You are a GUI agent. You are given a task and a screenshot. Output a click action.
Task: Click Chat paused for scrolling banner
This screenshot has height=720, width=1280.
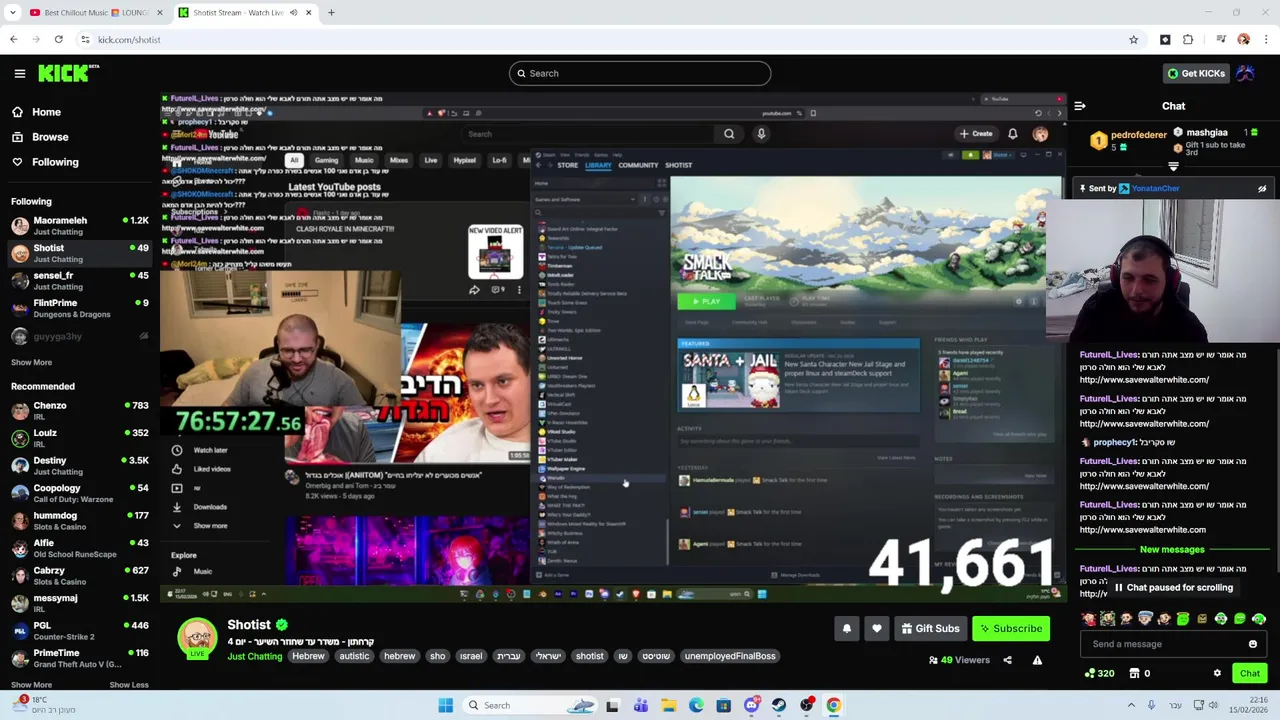[1172, 588]
